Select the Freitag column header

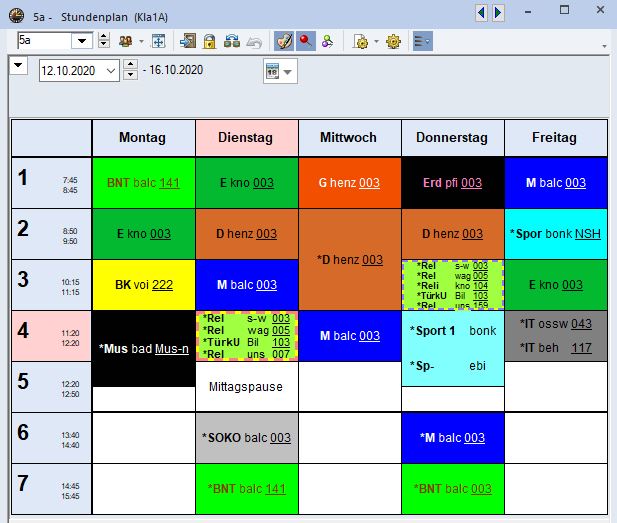click(x=555, y=138)
